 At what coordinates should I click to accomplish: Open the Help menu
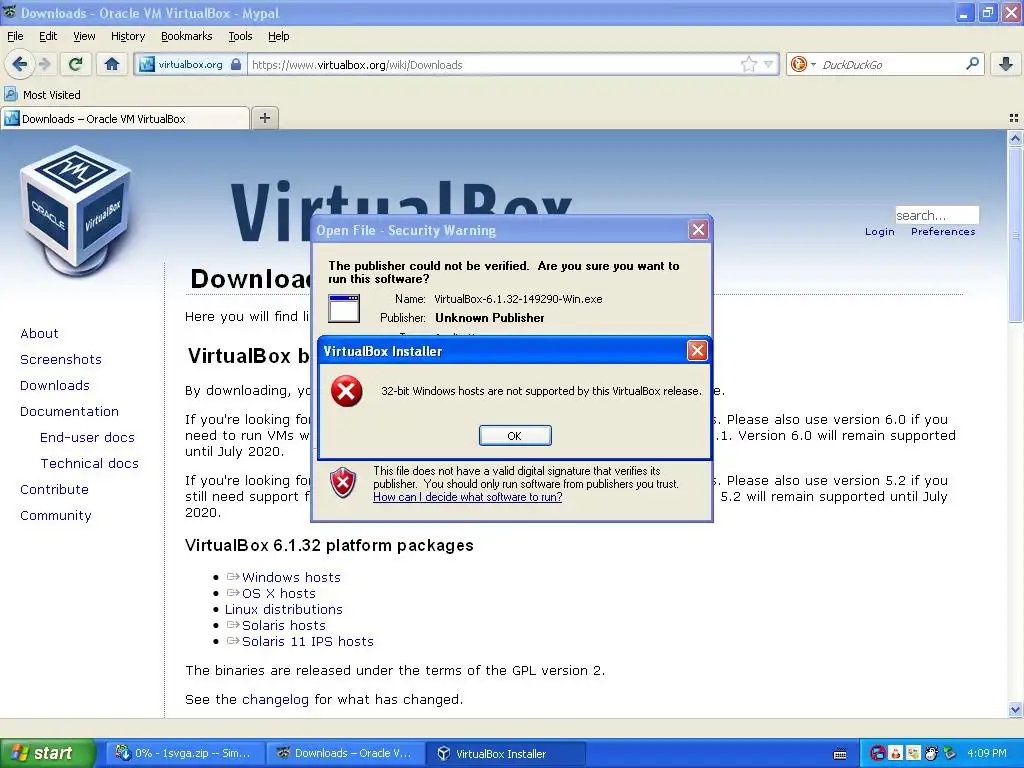[278, 36]
